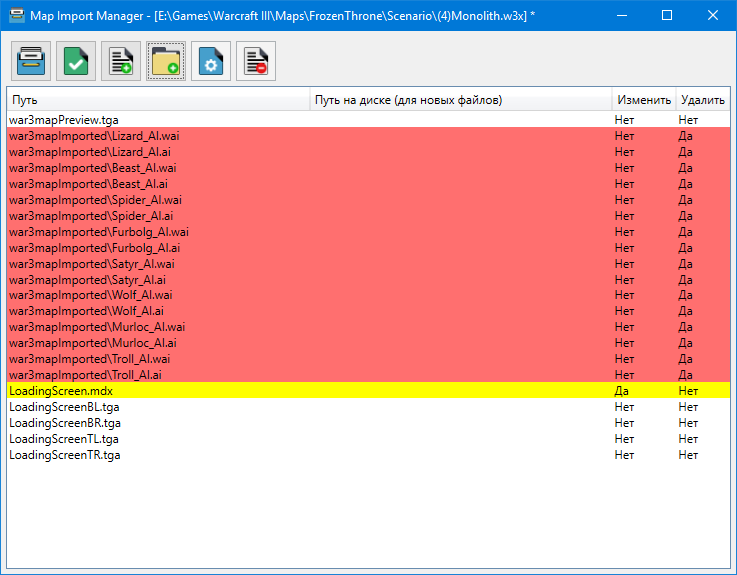Click Нет in Изменить for war3mapPreview.tga
737x575 pixels.
point(624,120)
